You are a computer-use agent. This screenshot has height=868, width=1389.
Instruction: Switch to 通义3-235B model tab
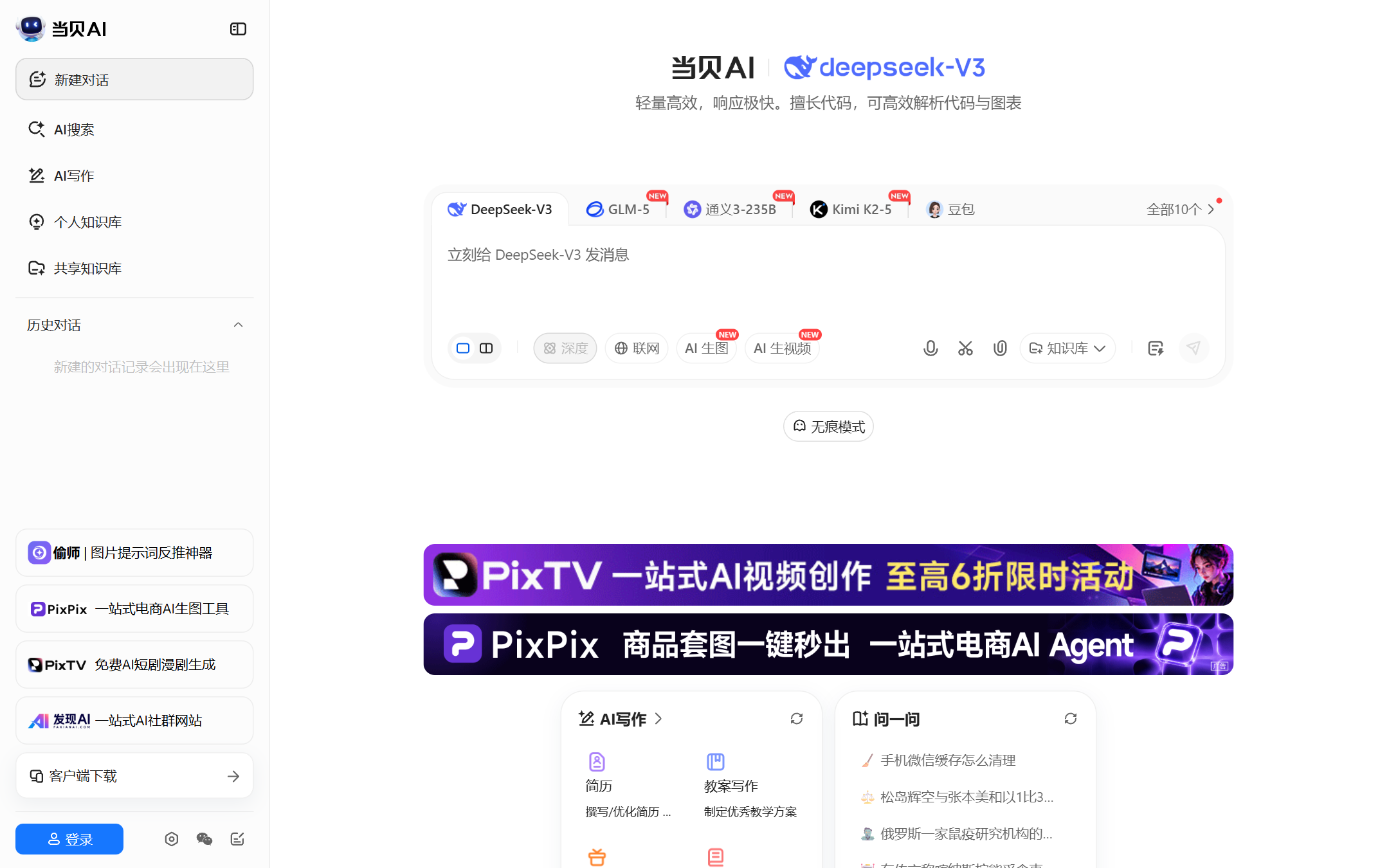point(729,209)
